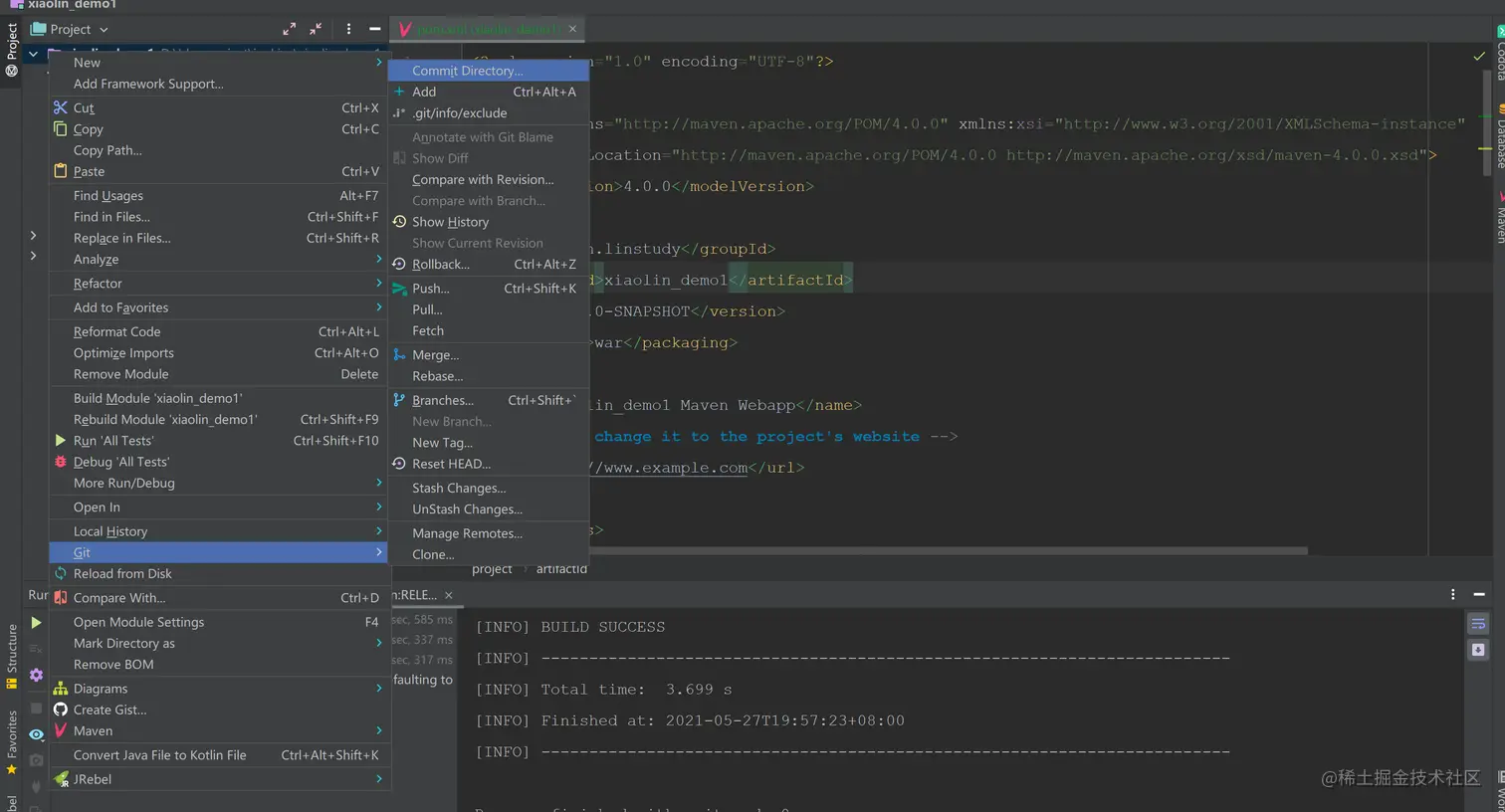This screenshot has width=1505, height=812.
Task: Click the JRebel rocket icon
Action: (61, 779)
